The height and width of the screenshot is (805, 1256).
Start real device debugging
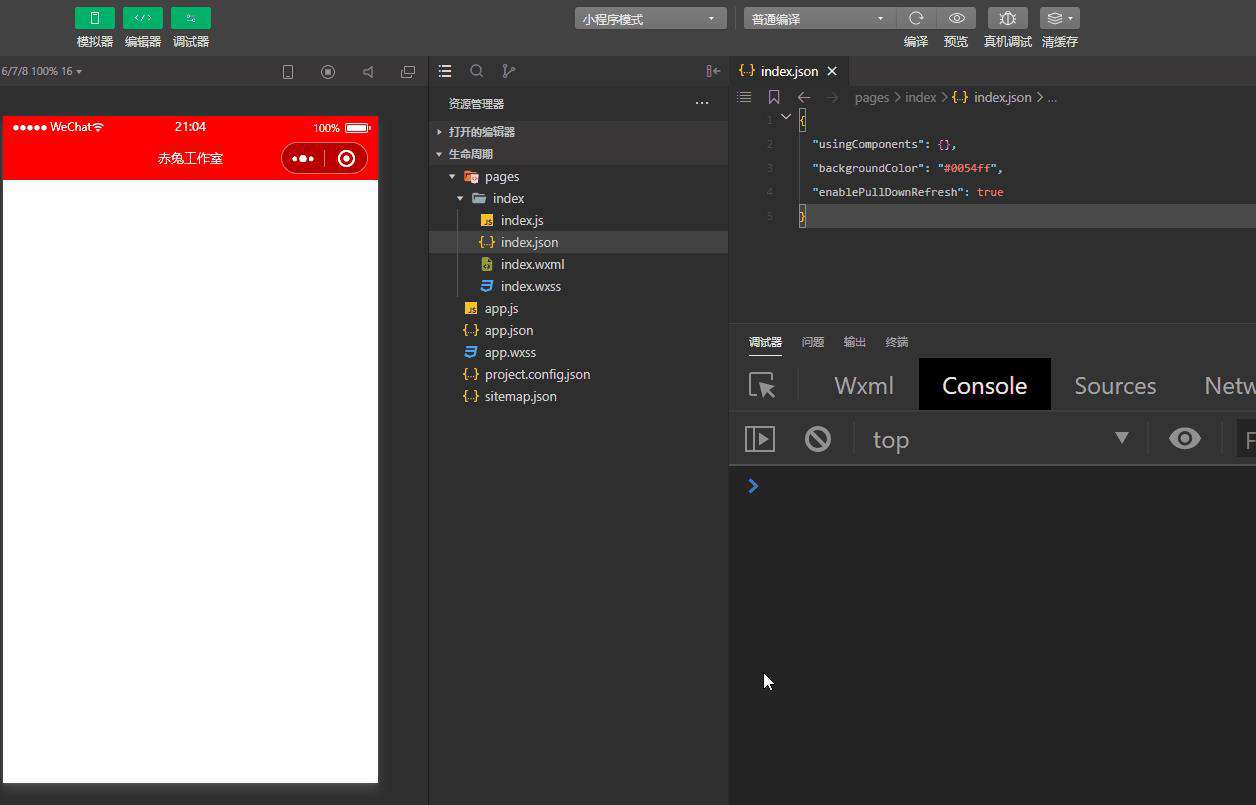point(1008,18)
